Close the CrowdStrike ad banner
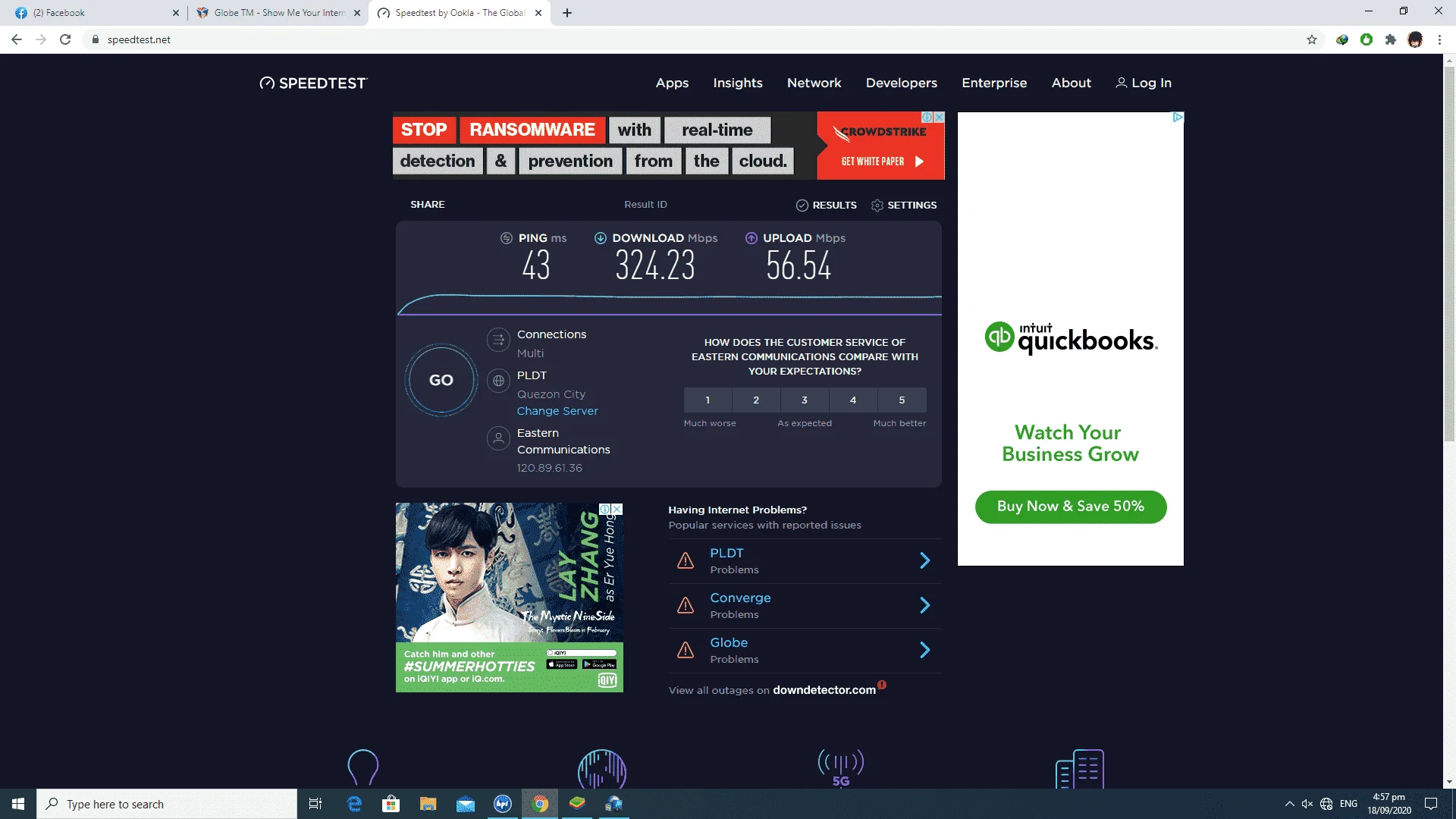This screenshot has width=1456, height=819. 939,118
